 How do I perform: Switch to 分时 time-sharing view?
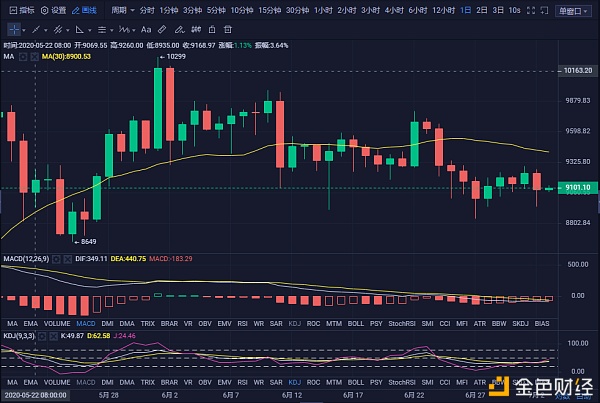(147, 10)
